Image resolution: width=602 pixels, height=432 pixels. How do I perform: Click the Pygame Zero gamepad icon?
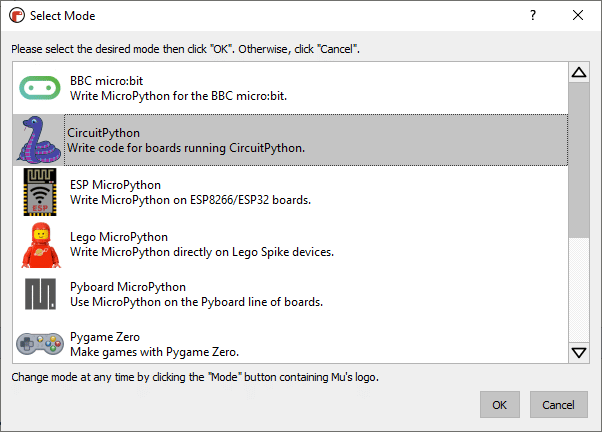point(40,344)
